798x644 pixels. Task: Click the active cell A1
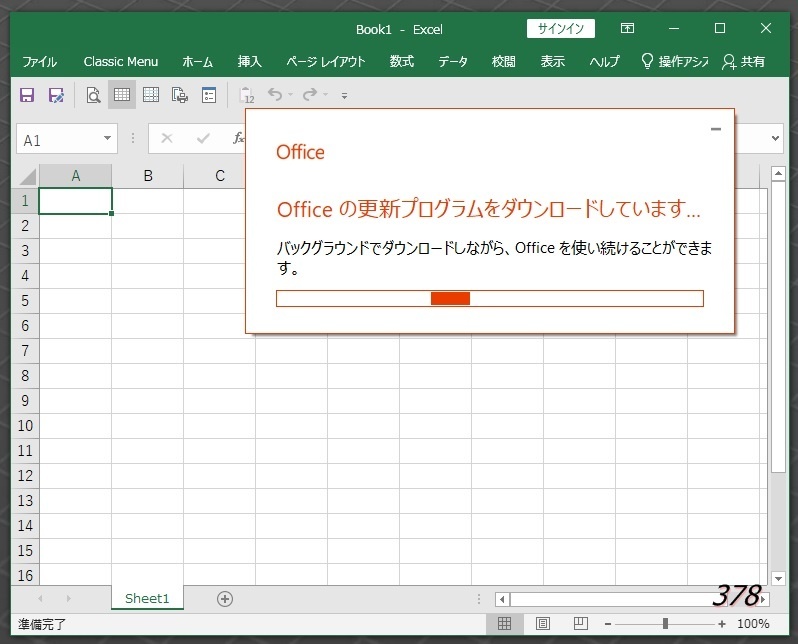(75, 201)
